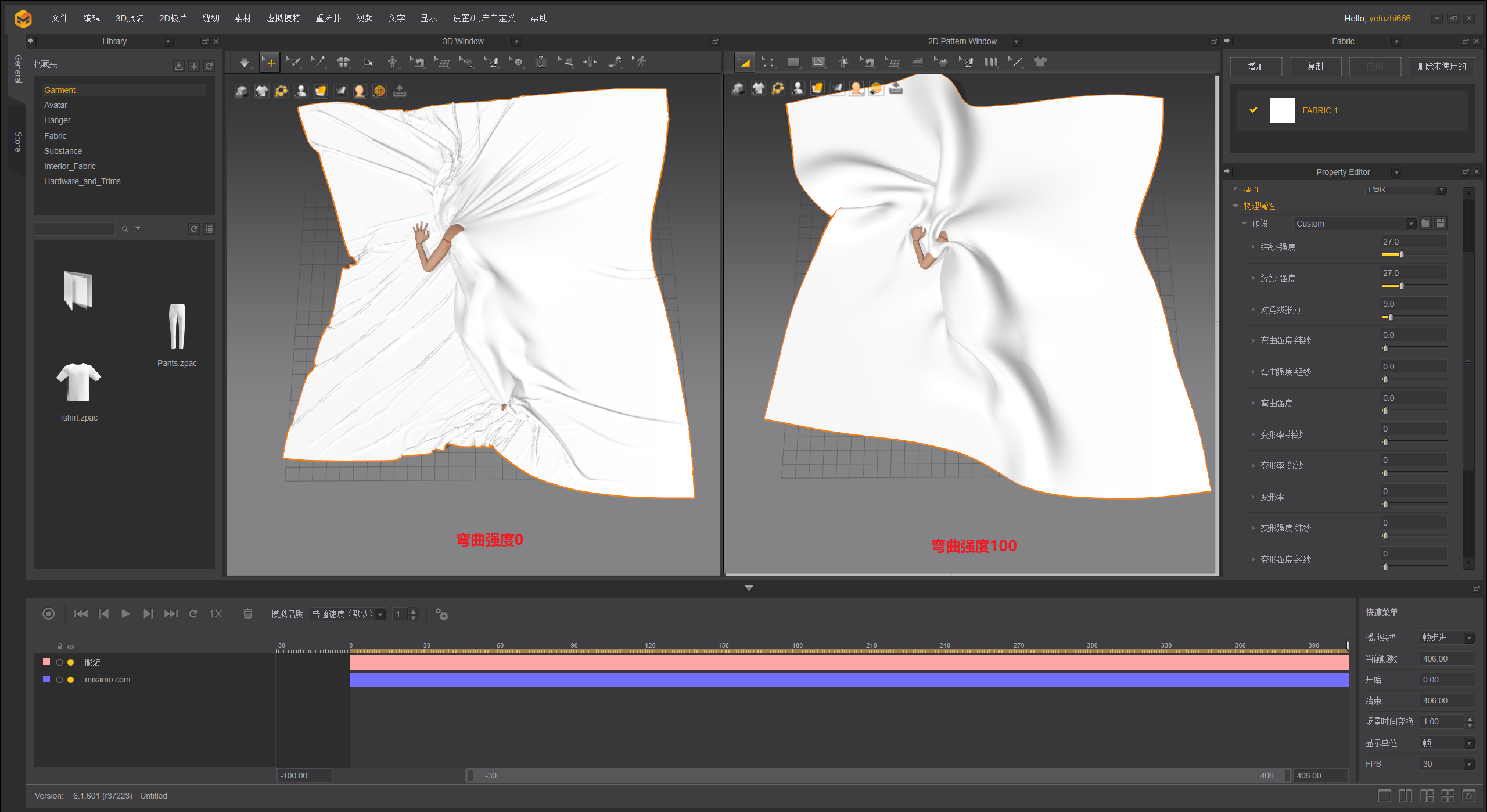The height and width of the screenshot is (812, 1487).
Task: Open the 預設 Custom preset dropdown
Action: [1410, 224]
